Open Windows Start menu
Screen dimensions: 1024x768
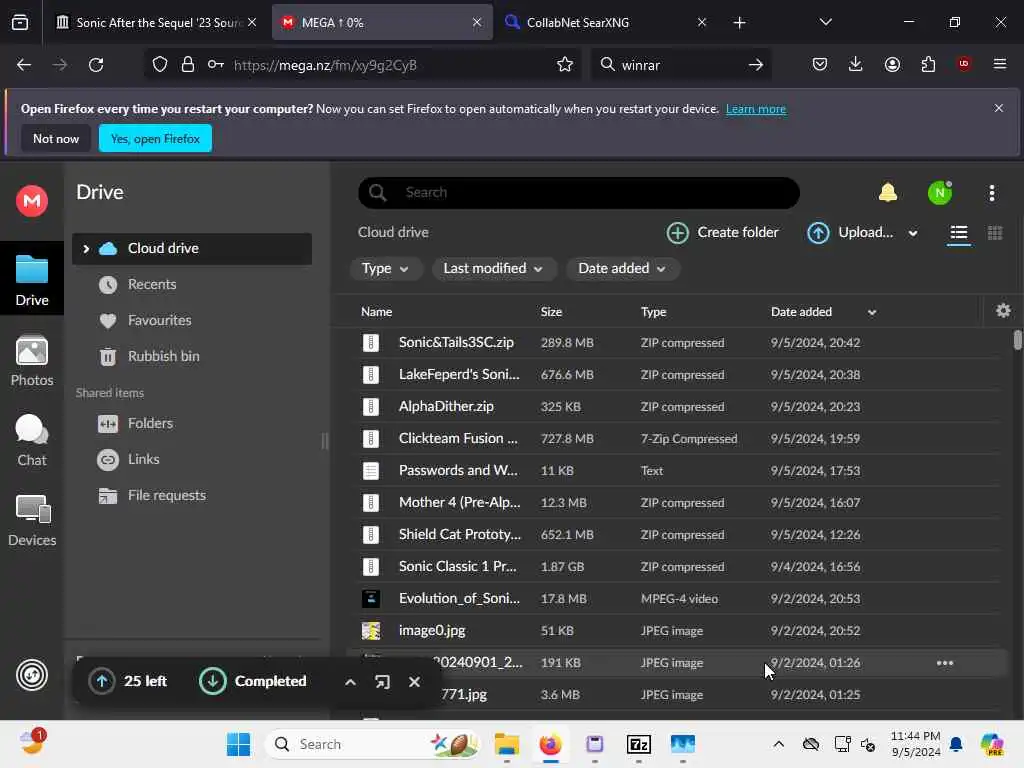pyautogui.click(x=238, y=744)
